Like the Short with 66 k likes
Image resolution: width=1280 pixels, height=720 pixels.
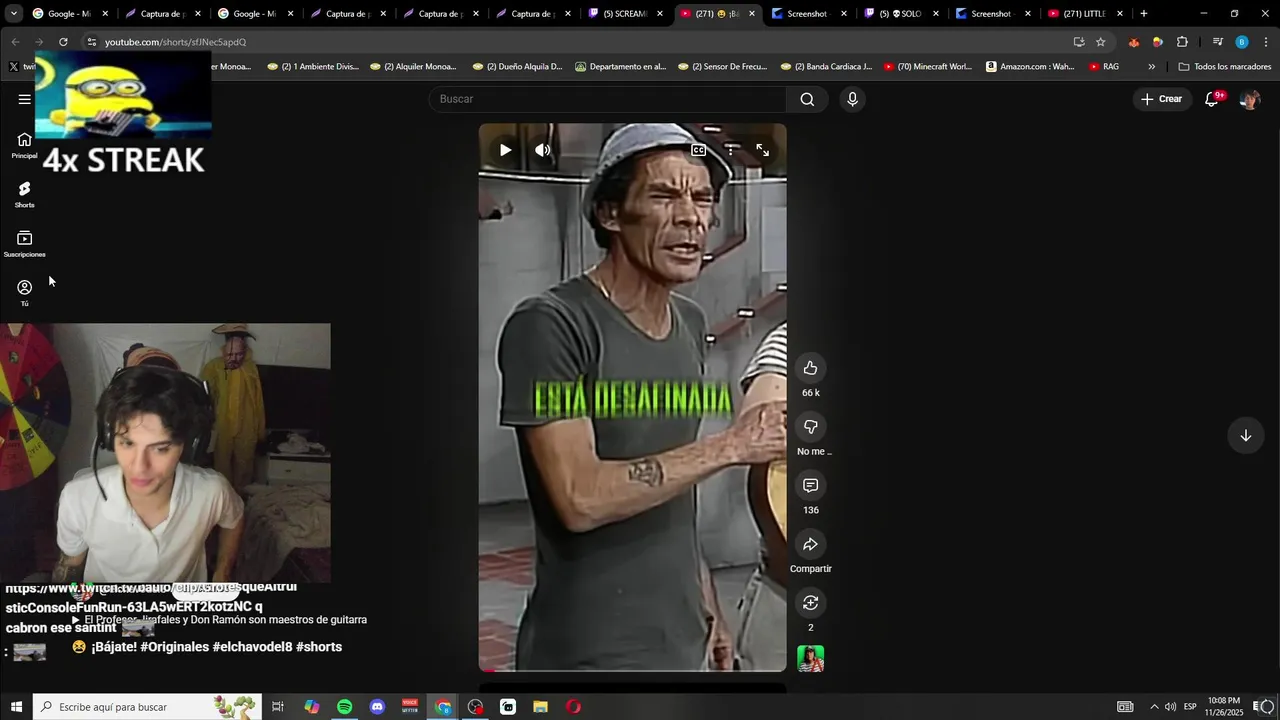coord(810,368)
